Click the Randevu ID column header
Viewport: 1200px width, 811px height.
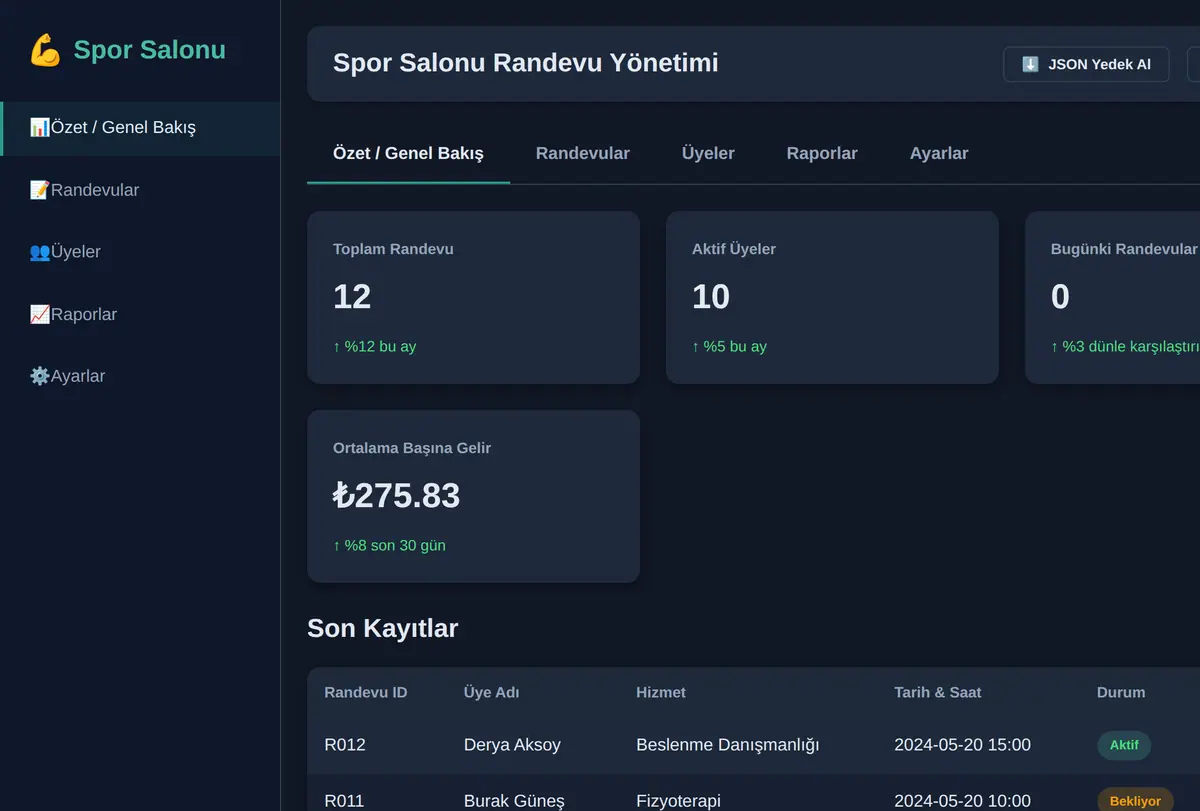[x=366, y=692]
